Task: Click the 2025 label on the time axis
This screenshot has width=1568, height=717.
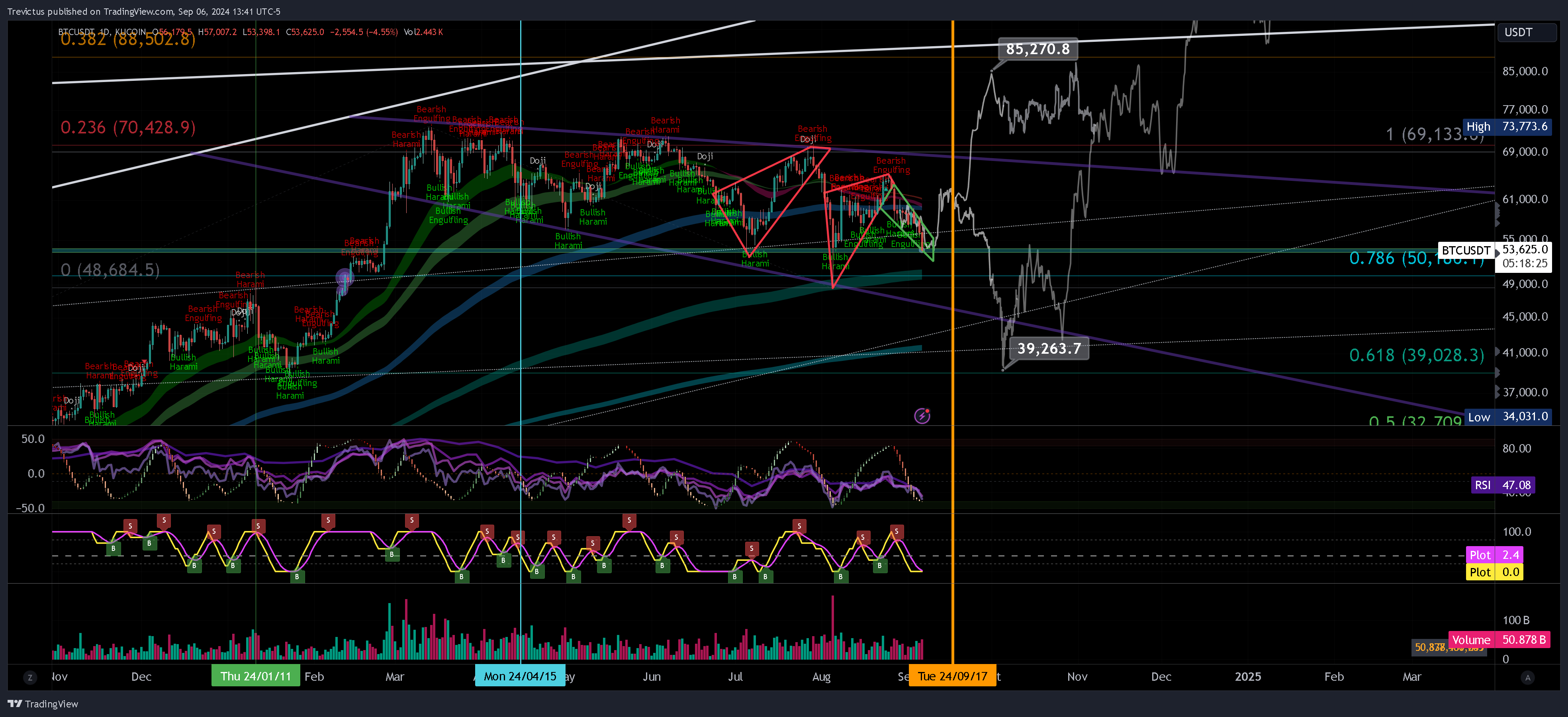Action: point(1248,676)
